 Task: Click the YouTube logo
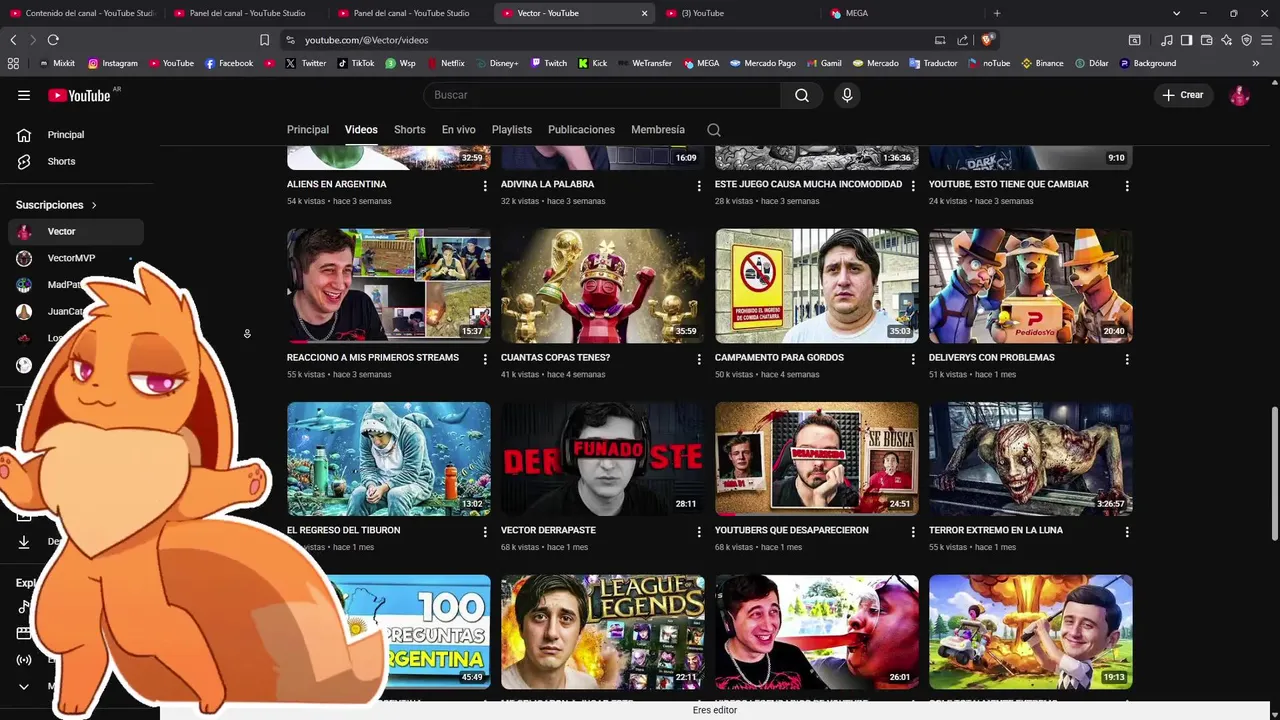(79, 95)
